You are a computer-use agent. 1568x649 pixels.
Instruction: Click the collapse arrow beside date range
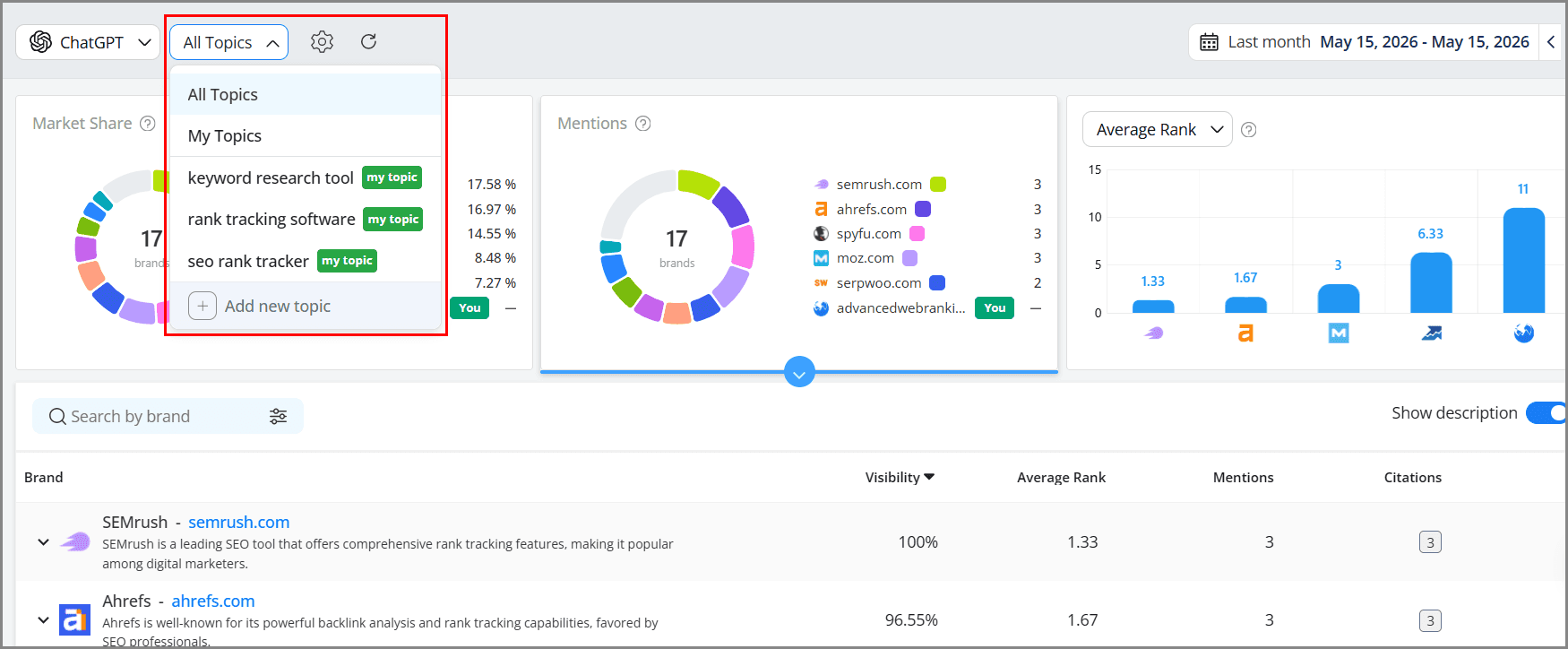tap(1551, 42)
